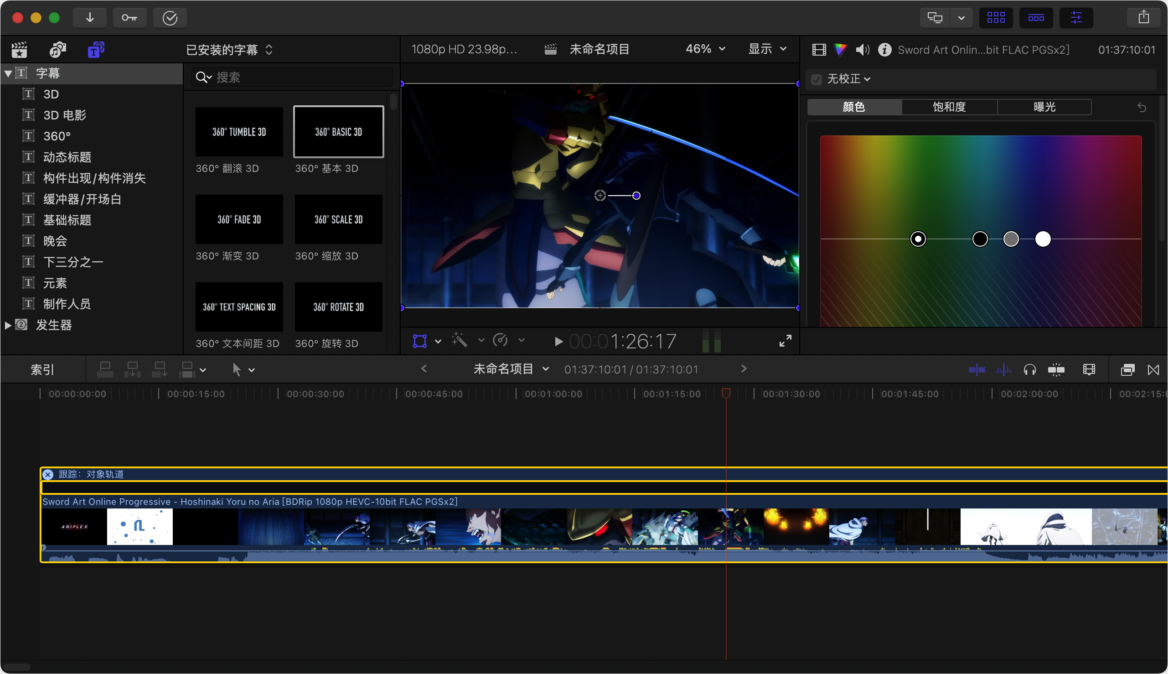The width and height of the screenshot is (1168, 674).
Task: Click the retime speedometer icon
Action: [501, 341]
